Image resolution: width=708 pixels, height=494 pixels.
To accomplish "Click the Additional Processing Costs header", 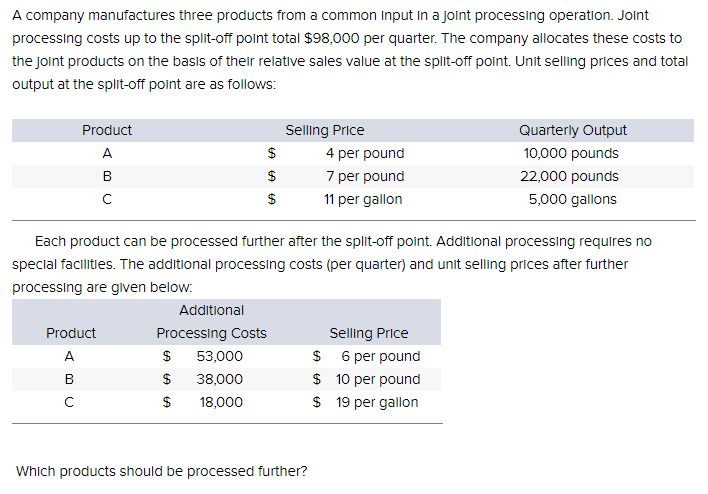I will pos(211,322).
